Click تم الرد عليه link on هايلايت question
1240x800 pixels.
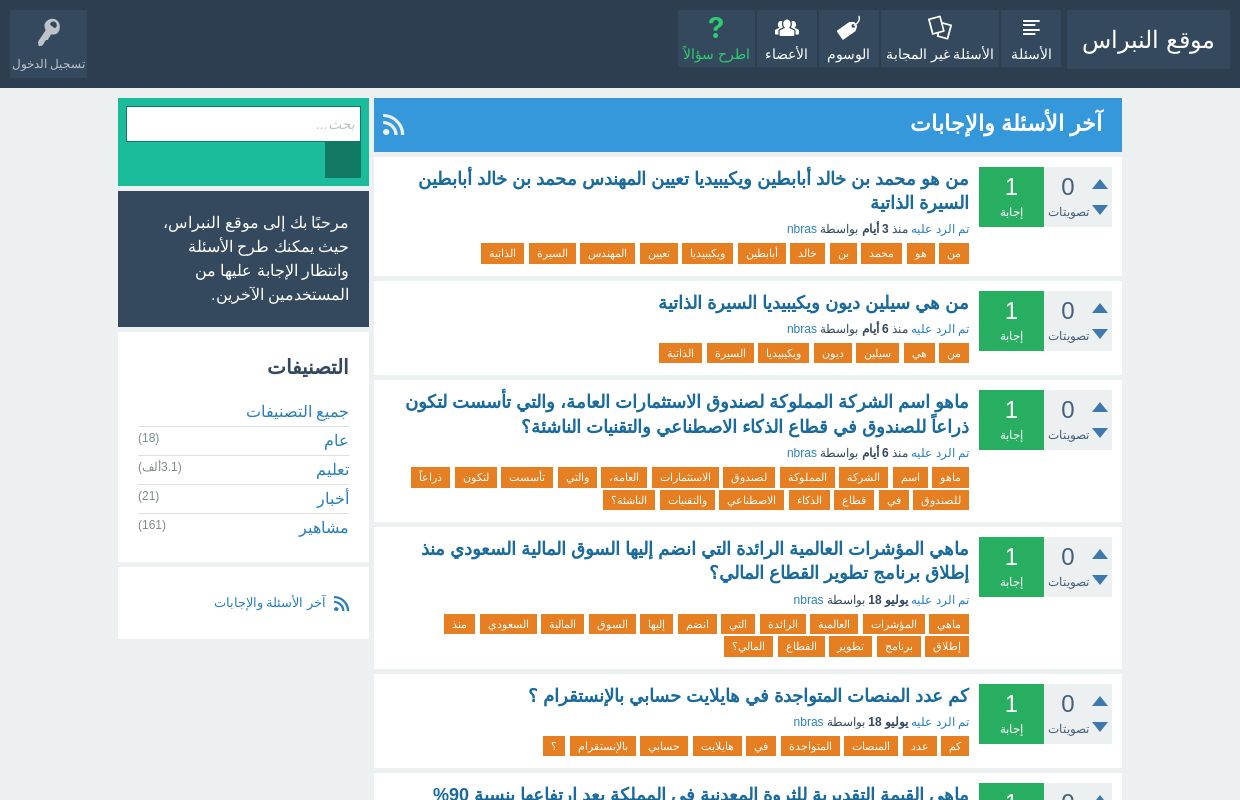click(940, 722)
